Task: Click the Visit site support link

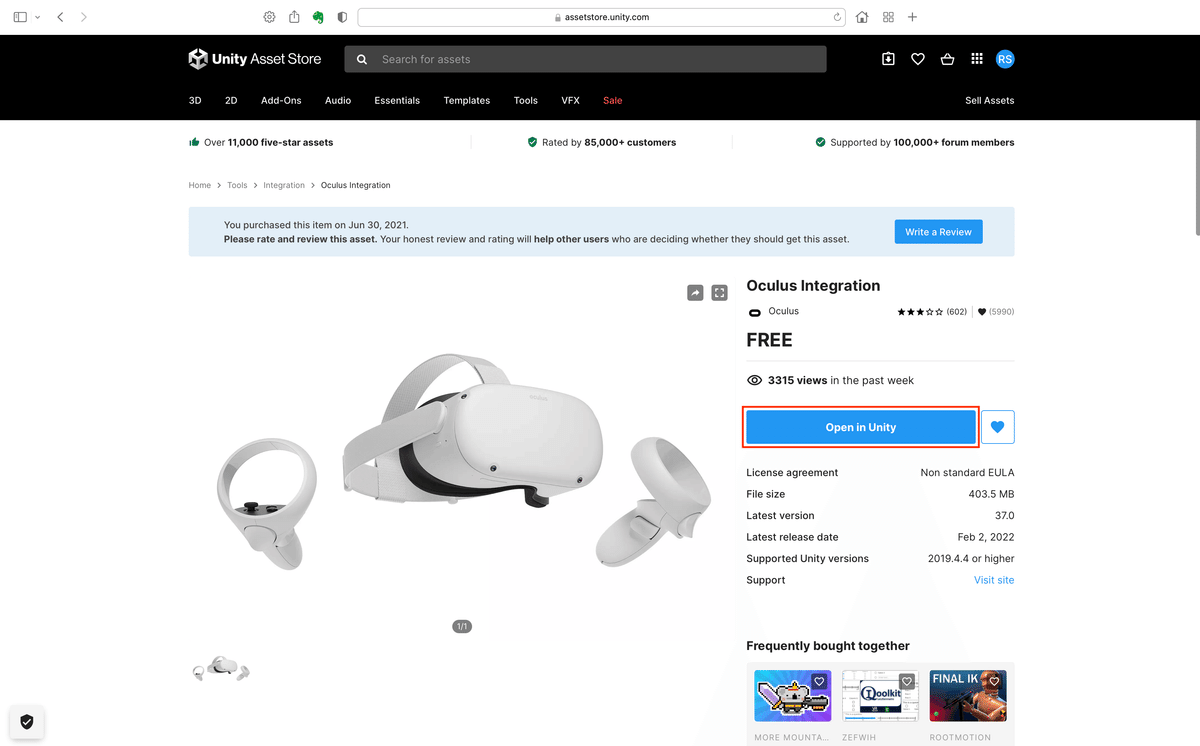Action: click(x=994, y=580)
